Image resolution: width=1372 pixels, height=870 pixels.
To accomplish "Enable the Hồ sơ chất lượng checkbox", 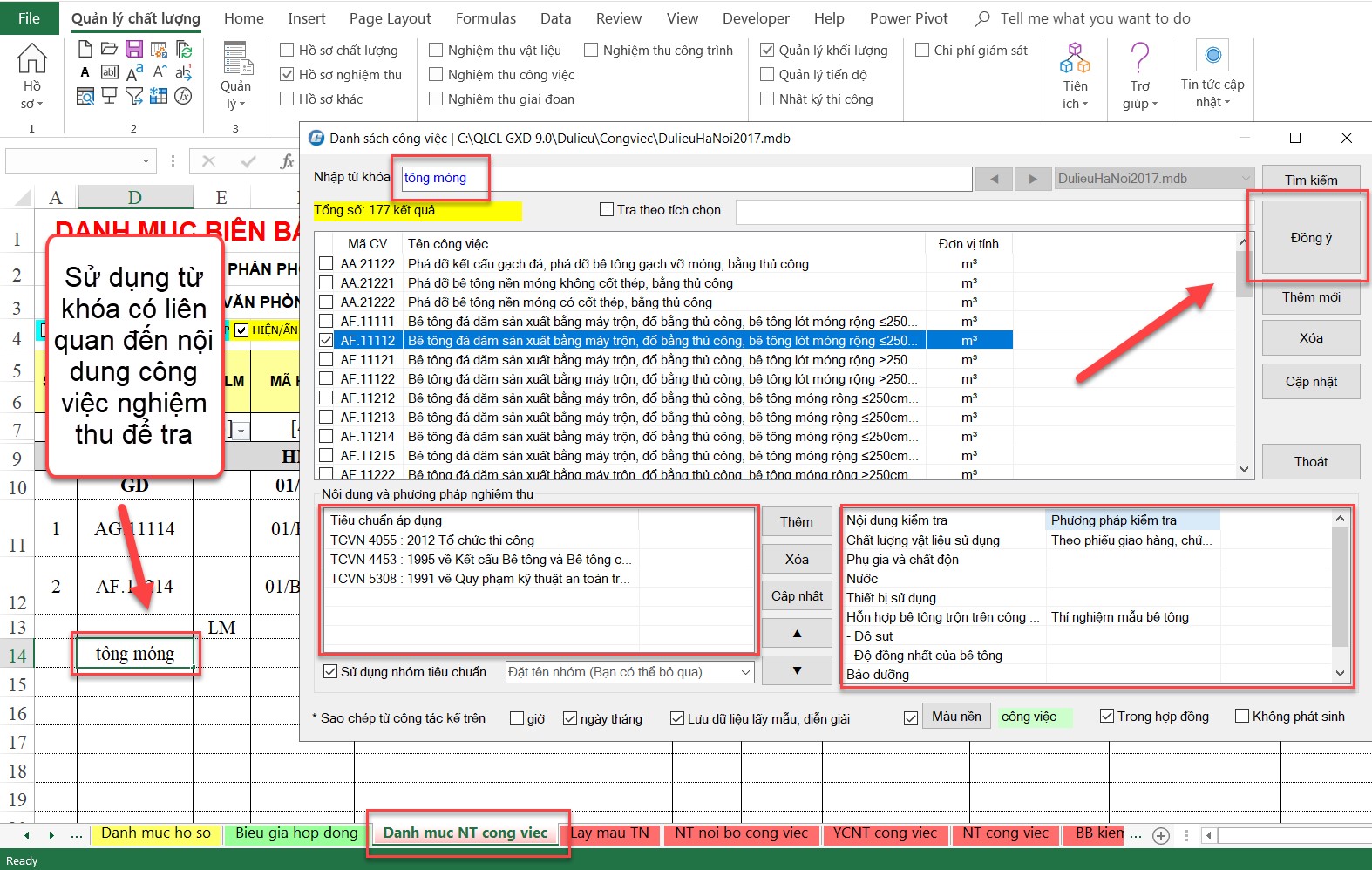I will point(287,51).
